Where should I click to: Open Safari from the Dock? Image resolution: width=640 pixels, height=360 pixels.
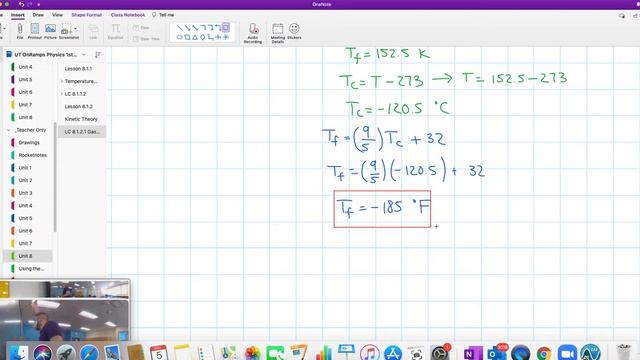[89, 353]
